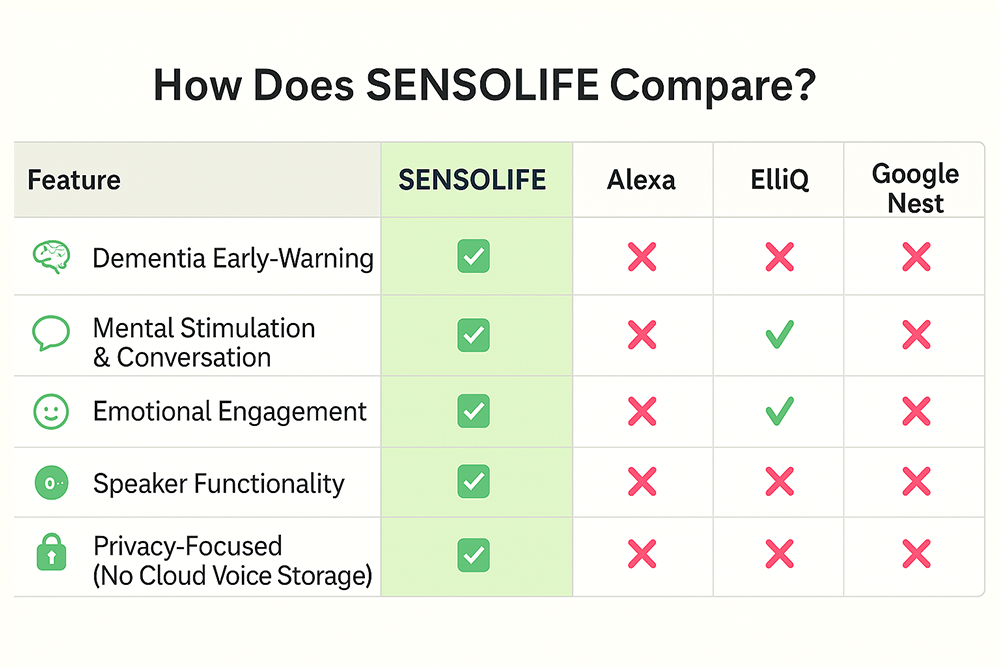Click the speech bubble Mental Stimulation icon
The width and height of the screenshot is (1000, 667).
click(x=50, y=333)
